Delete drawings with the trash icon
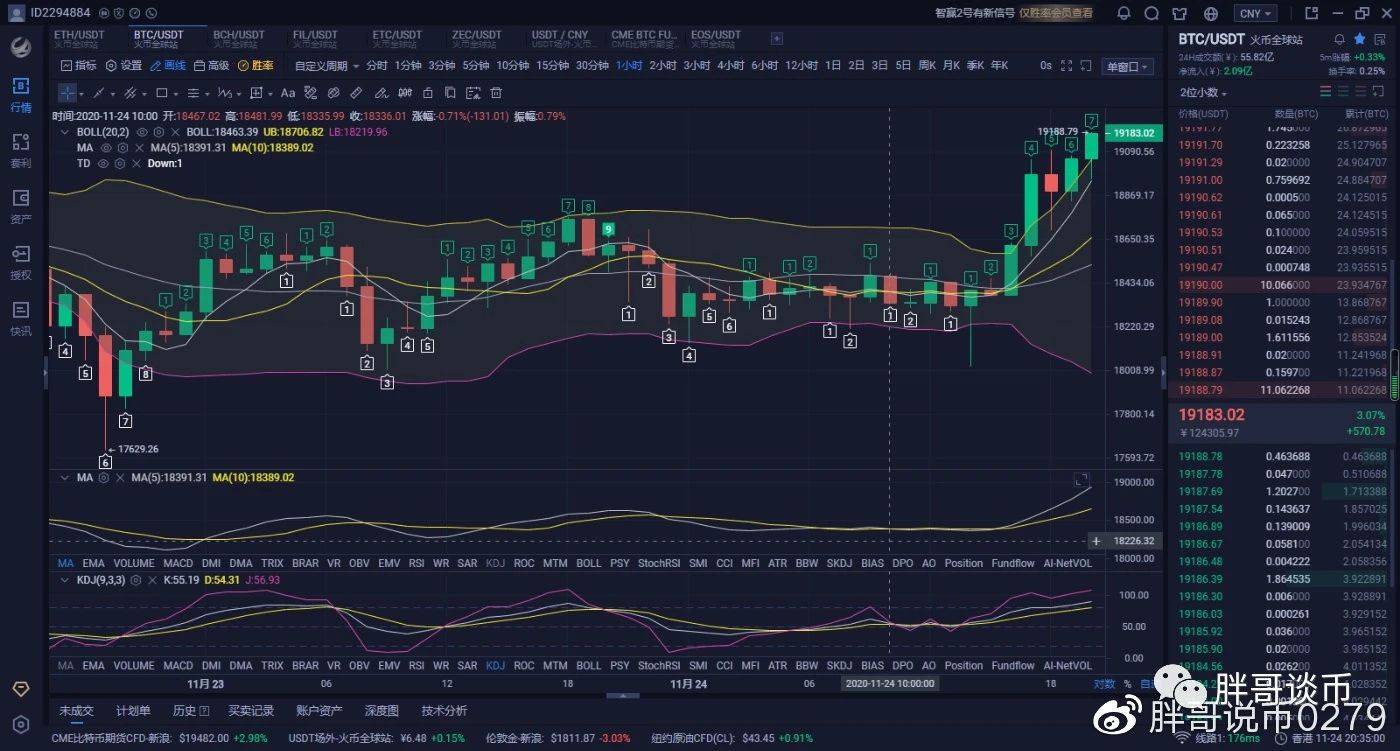Image resolution: width=1400 pixels, height=751 pixels. pos(496,93)
